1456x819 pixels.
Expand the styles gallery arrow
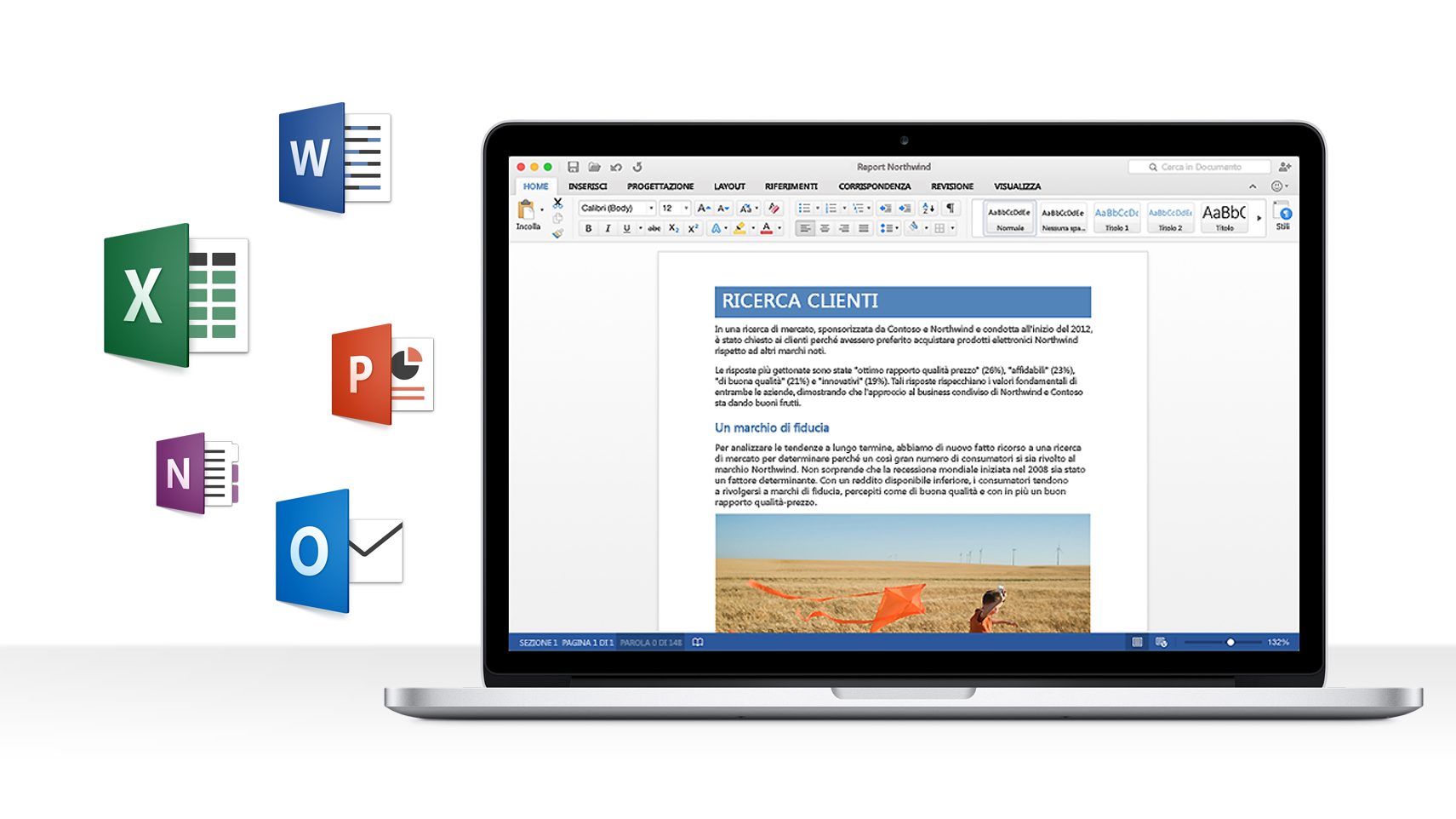coord(1259,218)
